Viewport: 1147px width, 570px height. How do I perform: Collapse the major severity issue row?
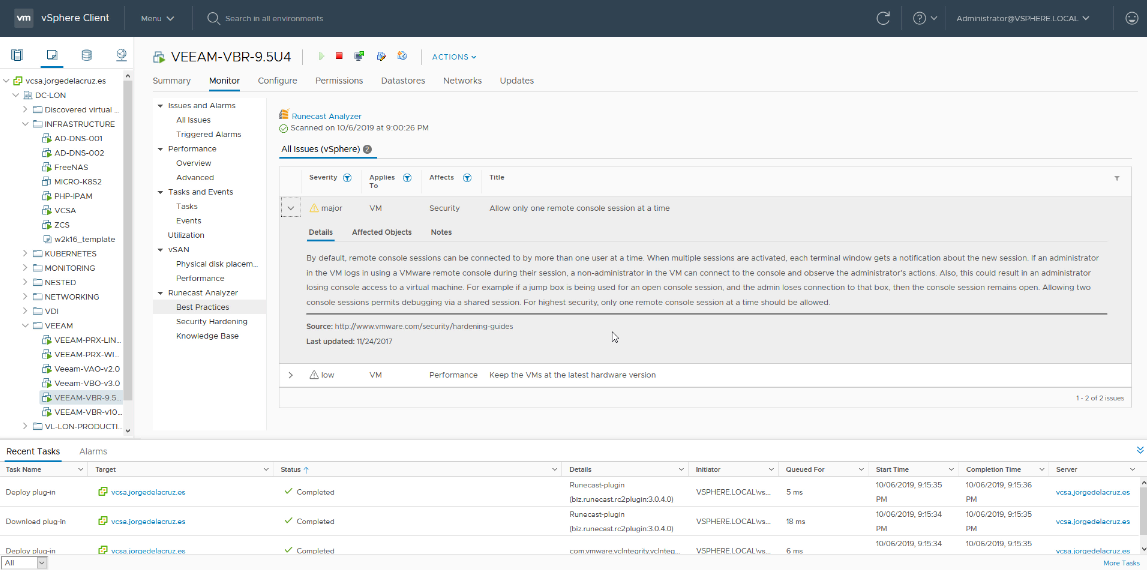(x=291, y=208)
